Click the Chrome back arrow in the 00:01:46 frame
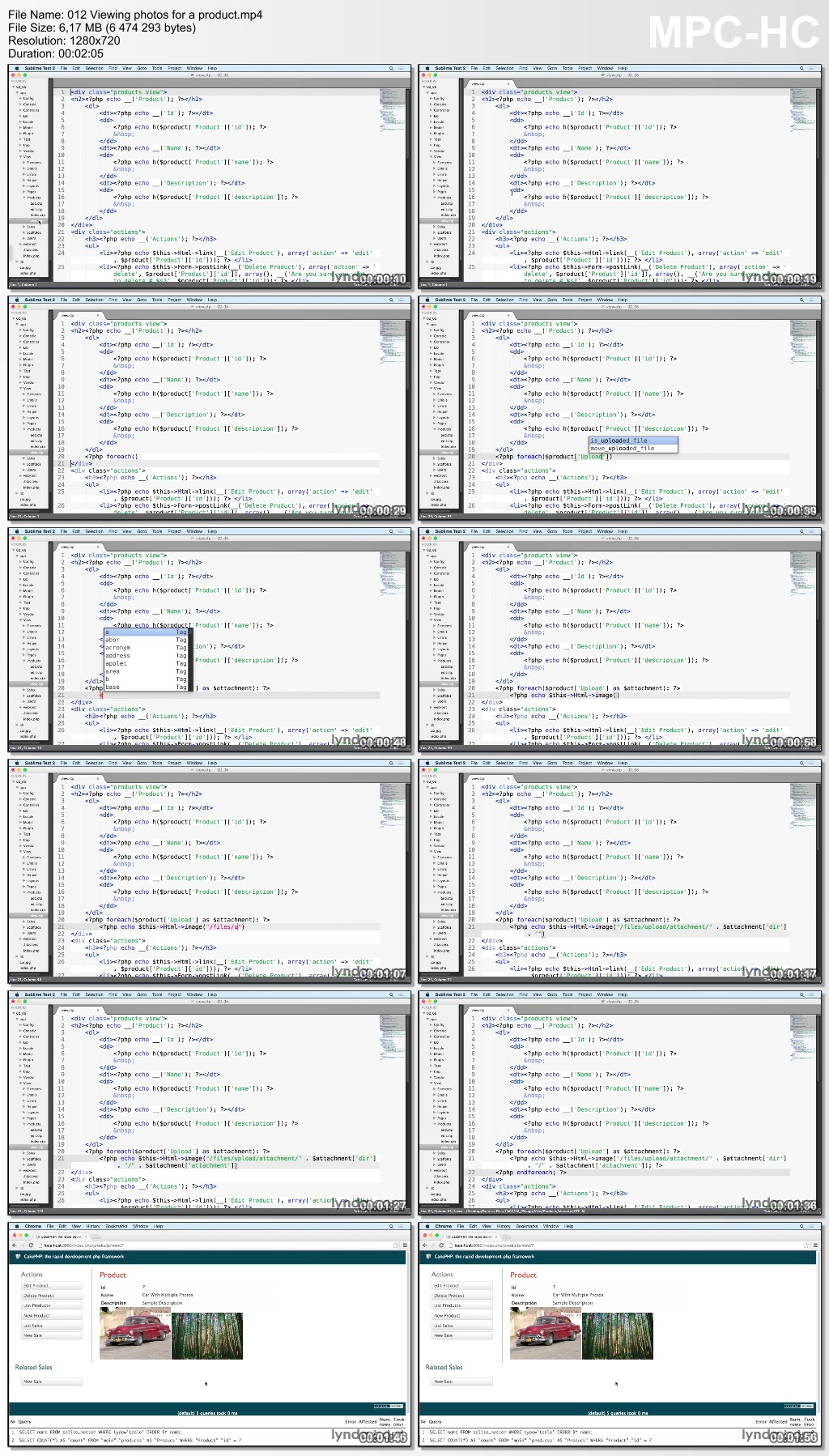This screenshot has width=829, height=1456. [14, 1245]
